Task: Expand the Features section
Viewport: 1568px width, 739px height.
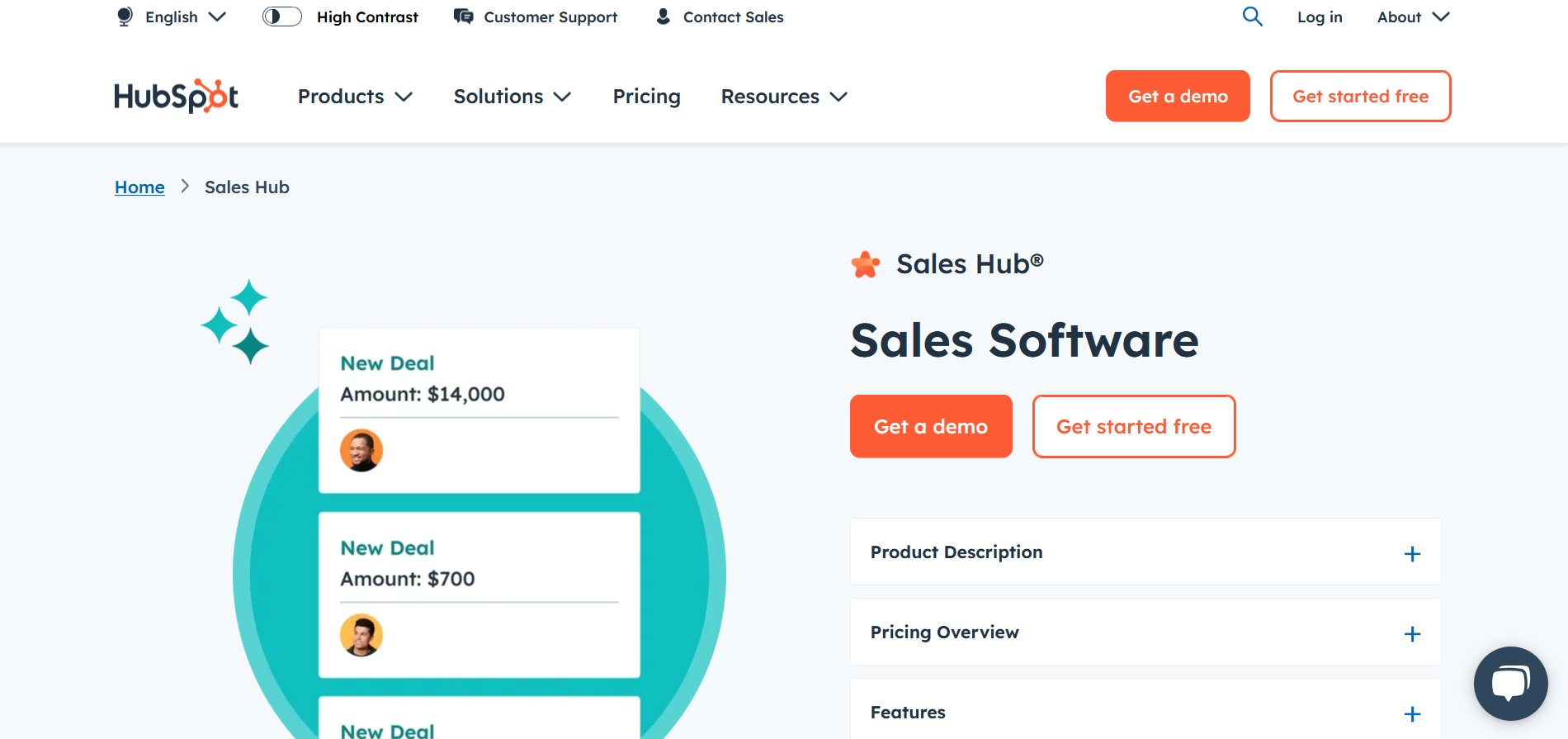Action: pos(1145,709)
